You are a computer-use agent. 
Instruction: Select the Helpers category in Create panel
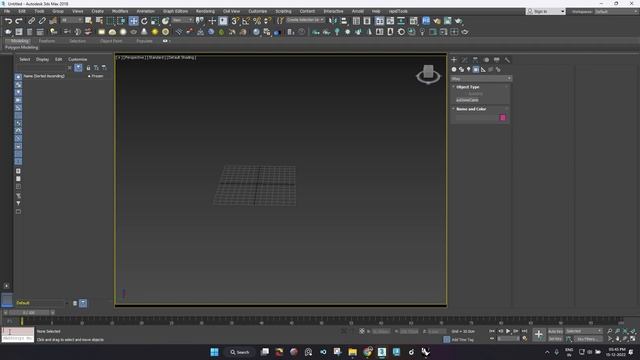pos(483,69)
